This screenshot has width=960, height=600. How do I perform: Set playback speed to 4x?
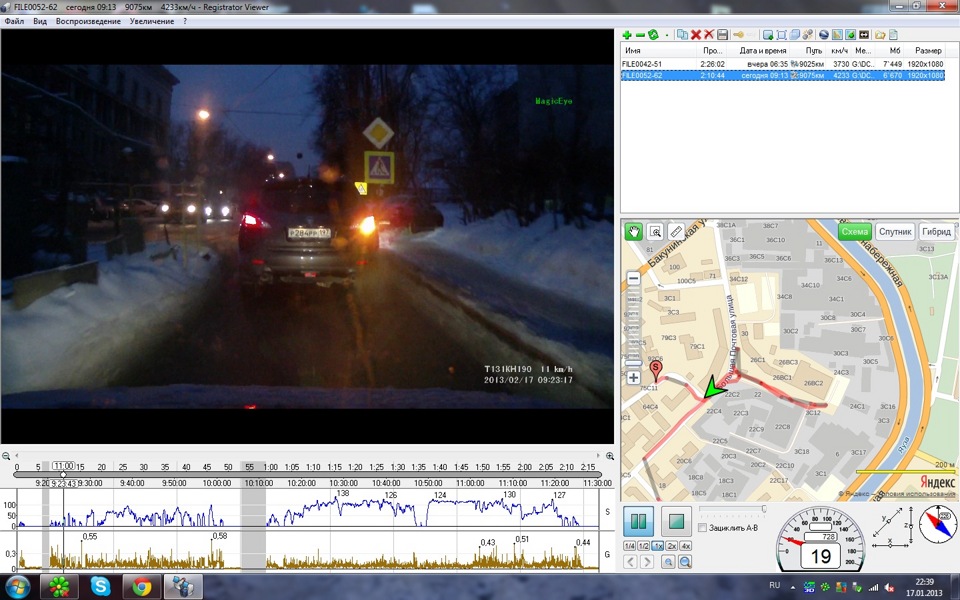[686, 546]
